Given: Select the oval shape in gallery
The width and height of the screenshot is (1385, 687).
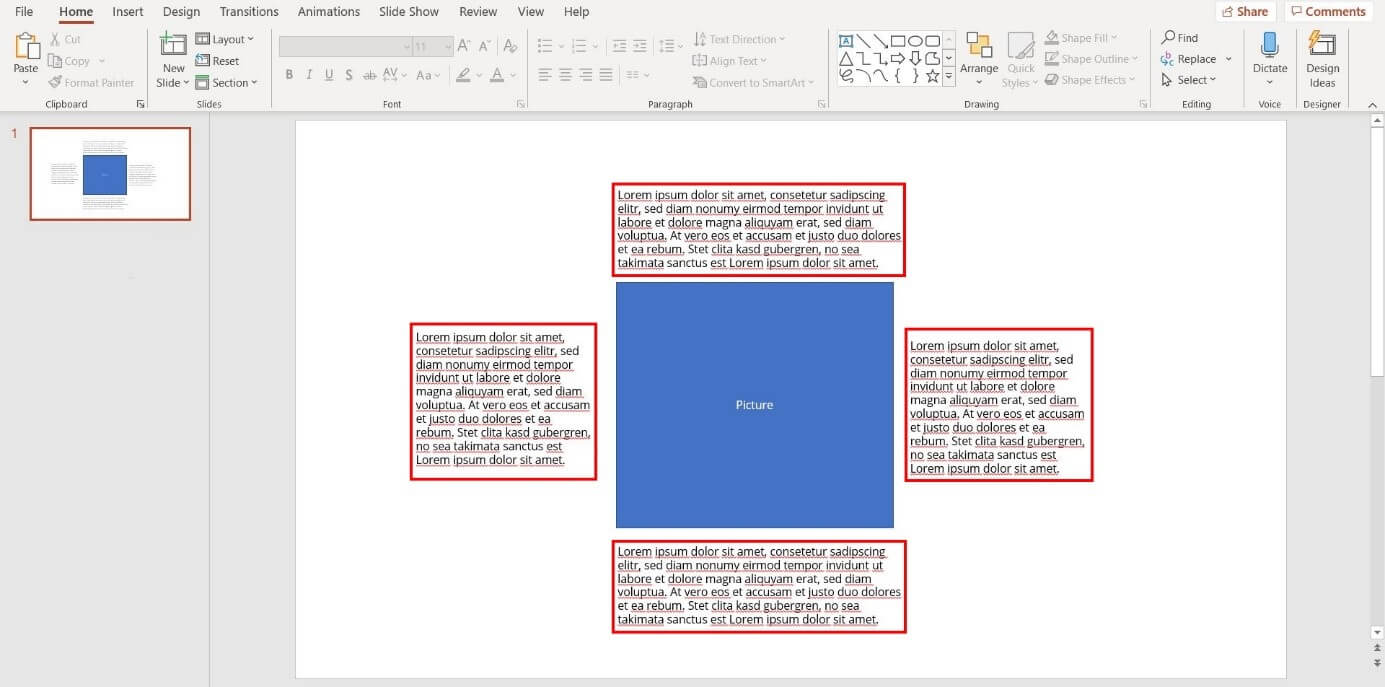Looking at the screenshot, I should click(915, 41).
